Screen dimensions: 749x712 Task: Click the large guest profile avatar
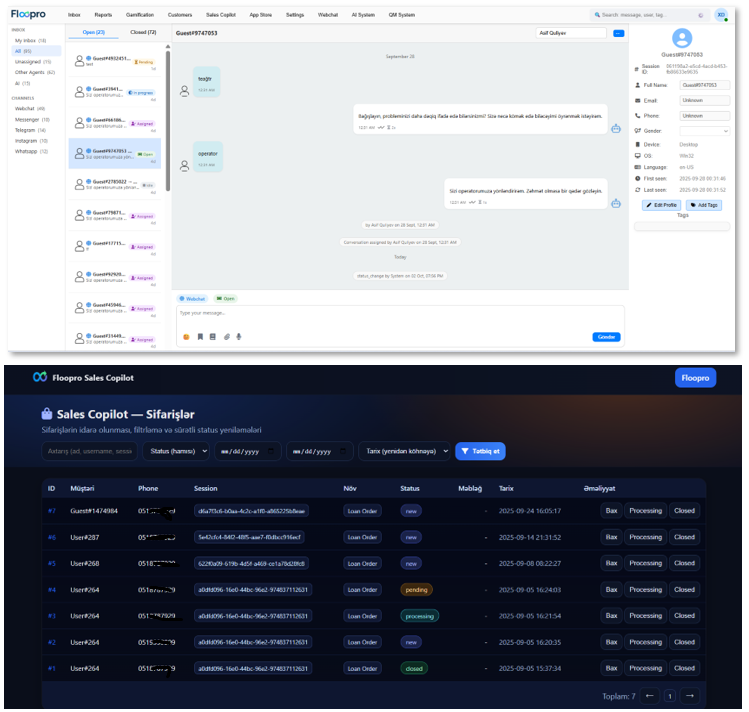pos(682,38)
